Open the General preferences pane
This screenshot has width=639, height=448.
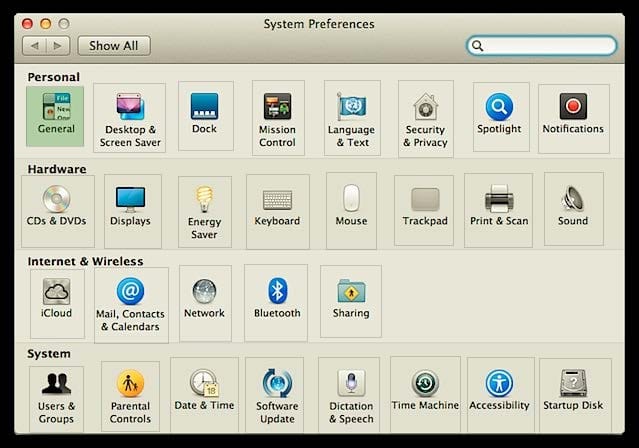pos(55,116)
